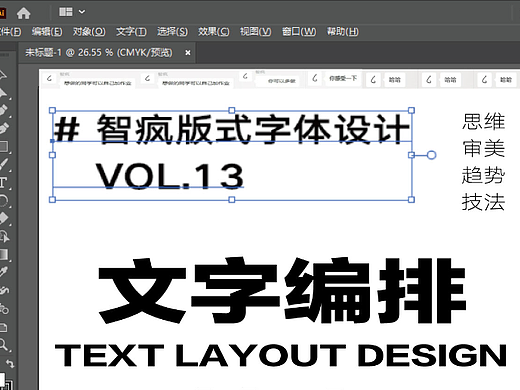
Task: Open the 效果(C) menu
Action: pyautogui.click(x=214, y=32)
